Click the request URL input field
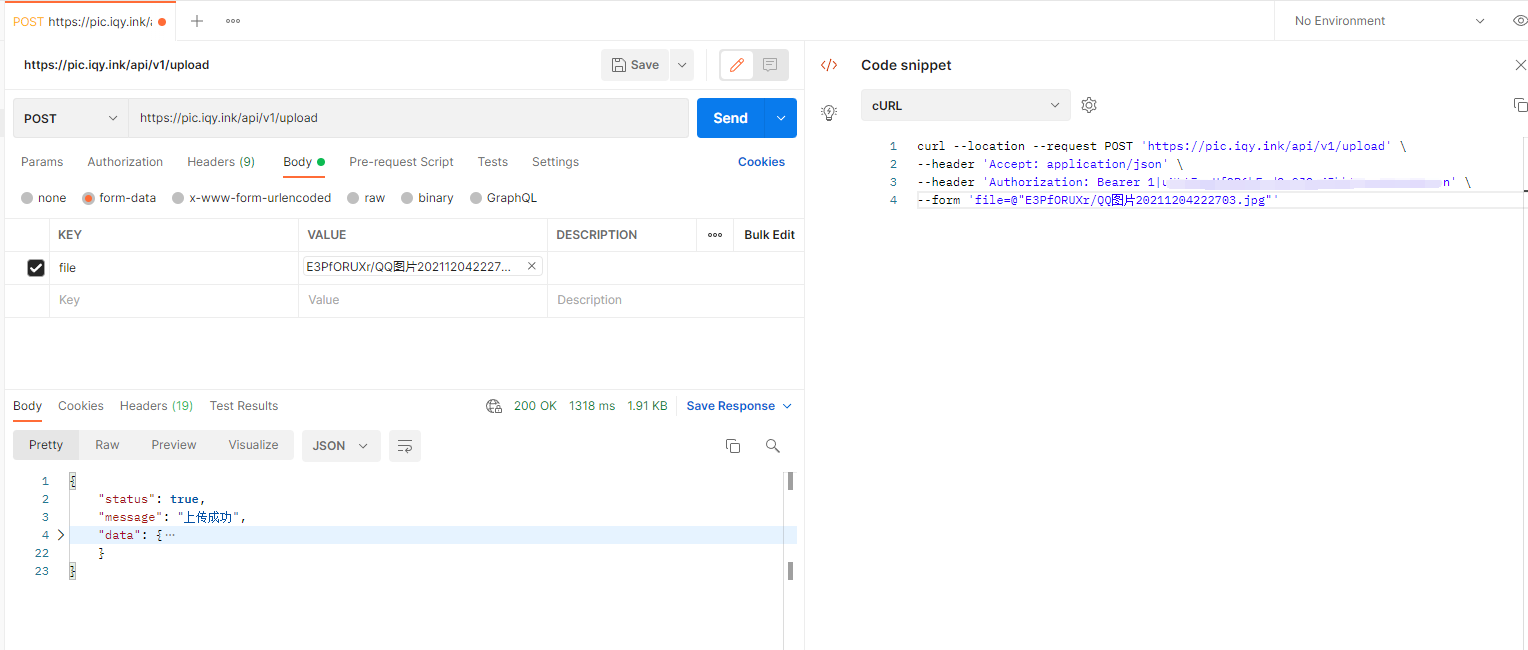The image size is (1528, 650). [408, 118]
